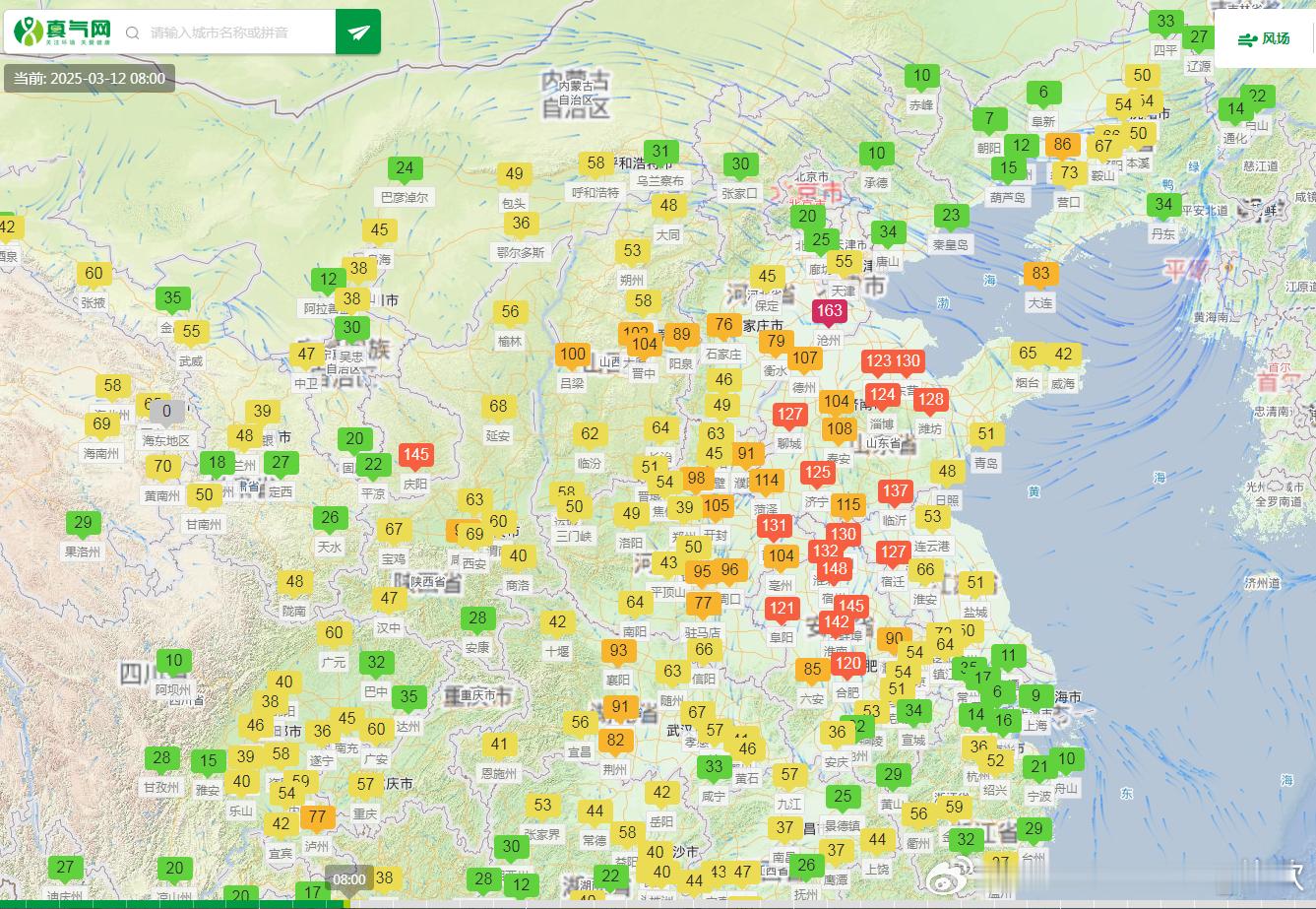Open the 23 marker for 秦皇岛
This screenshot has width=1316, height=909.
[x=951, y=217]
